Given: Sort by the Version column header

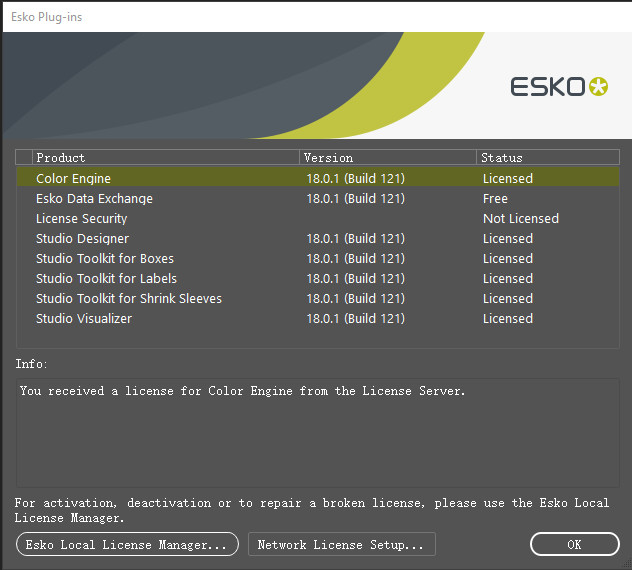Looking at the screenshot, I should point(388,157).
